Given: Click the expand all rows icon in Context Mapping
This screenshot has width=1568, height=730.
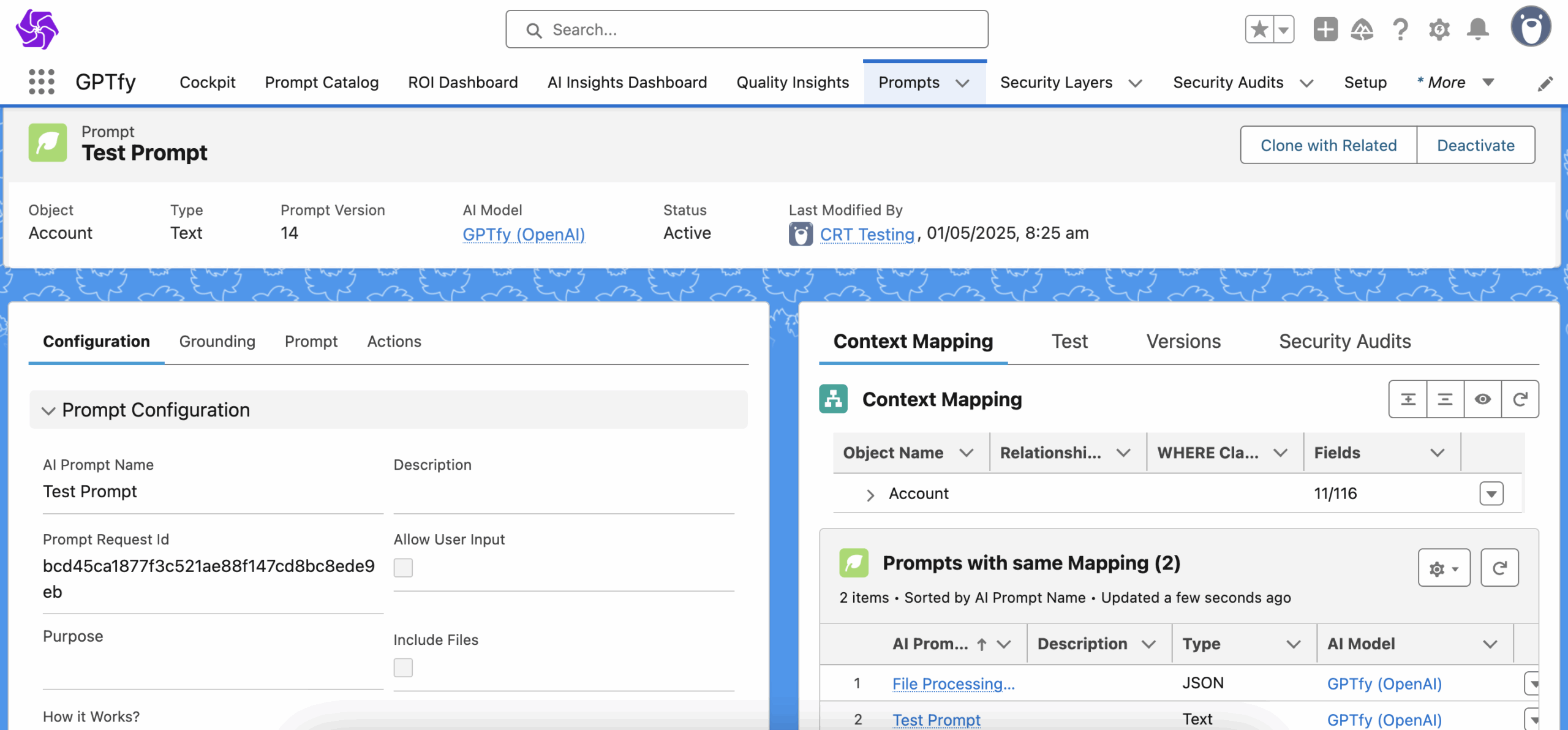Looking at the screenshot, I should (1408, 399).
